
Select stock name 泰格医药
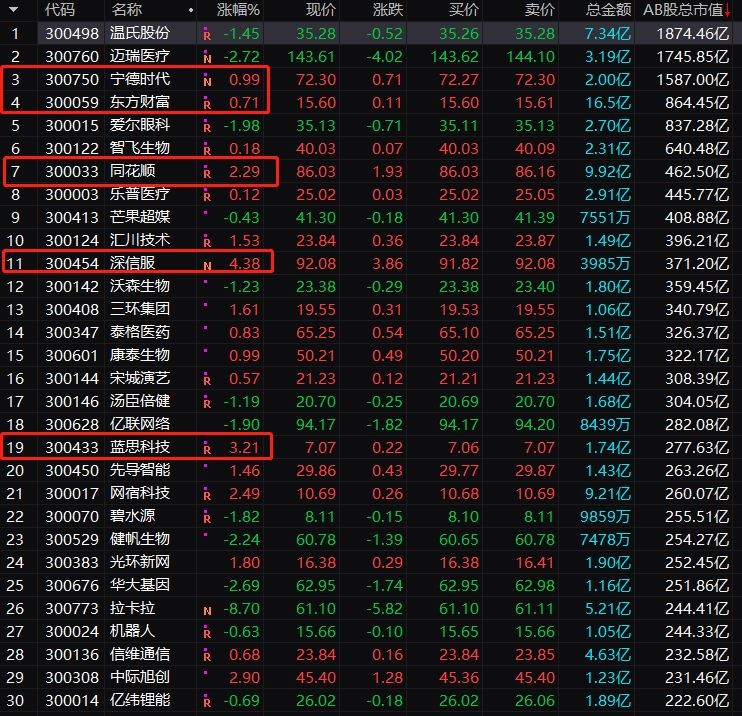coord(140,332)
